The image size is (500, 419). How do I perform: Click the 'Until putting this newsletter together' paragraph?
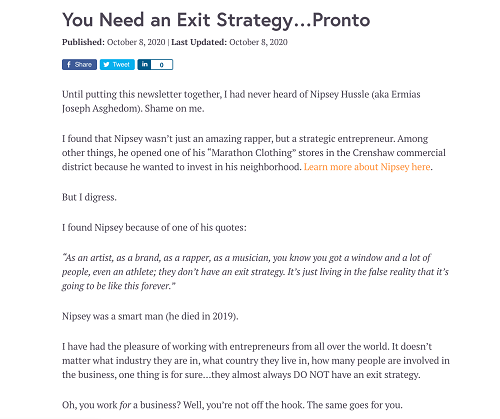point(241,101)
